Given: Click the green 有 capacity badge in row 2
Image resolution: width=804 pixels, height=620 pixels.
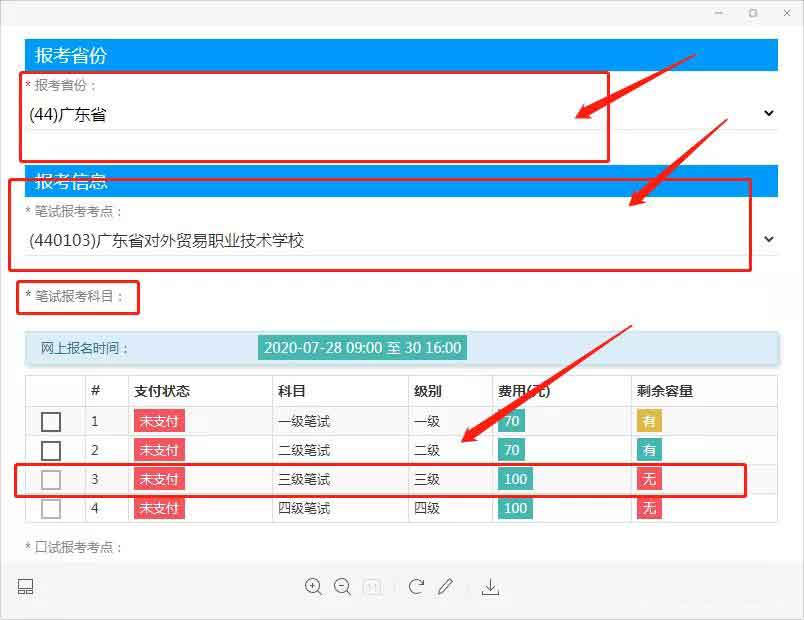Looking at the screenshot, I should pos(649,451).
